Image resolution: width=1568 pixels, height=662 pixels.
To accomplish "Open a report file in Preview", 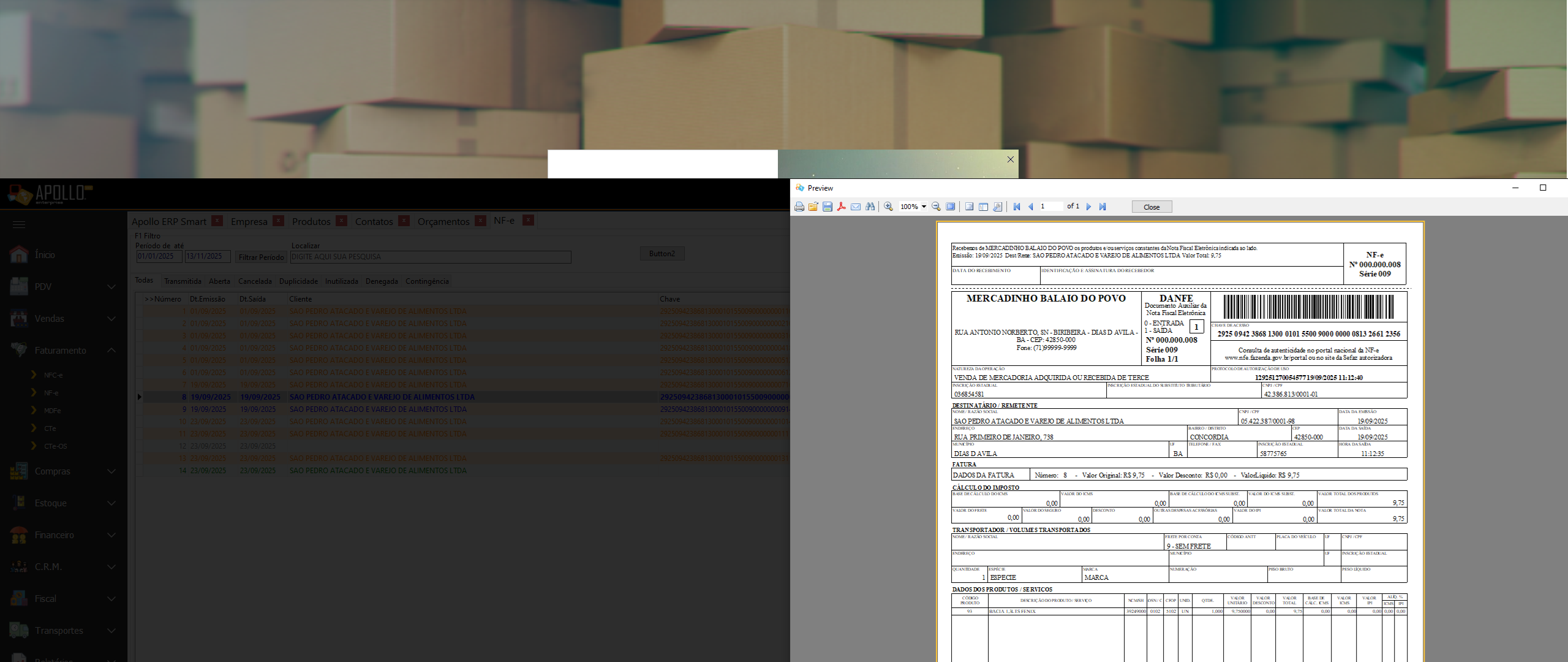I will (813, 207).
